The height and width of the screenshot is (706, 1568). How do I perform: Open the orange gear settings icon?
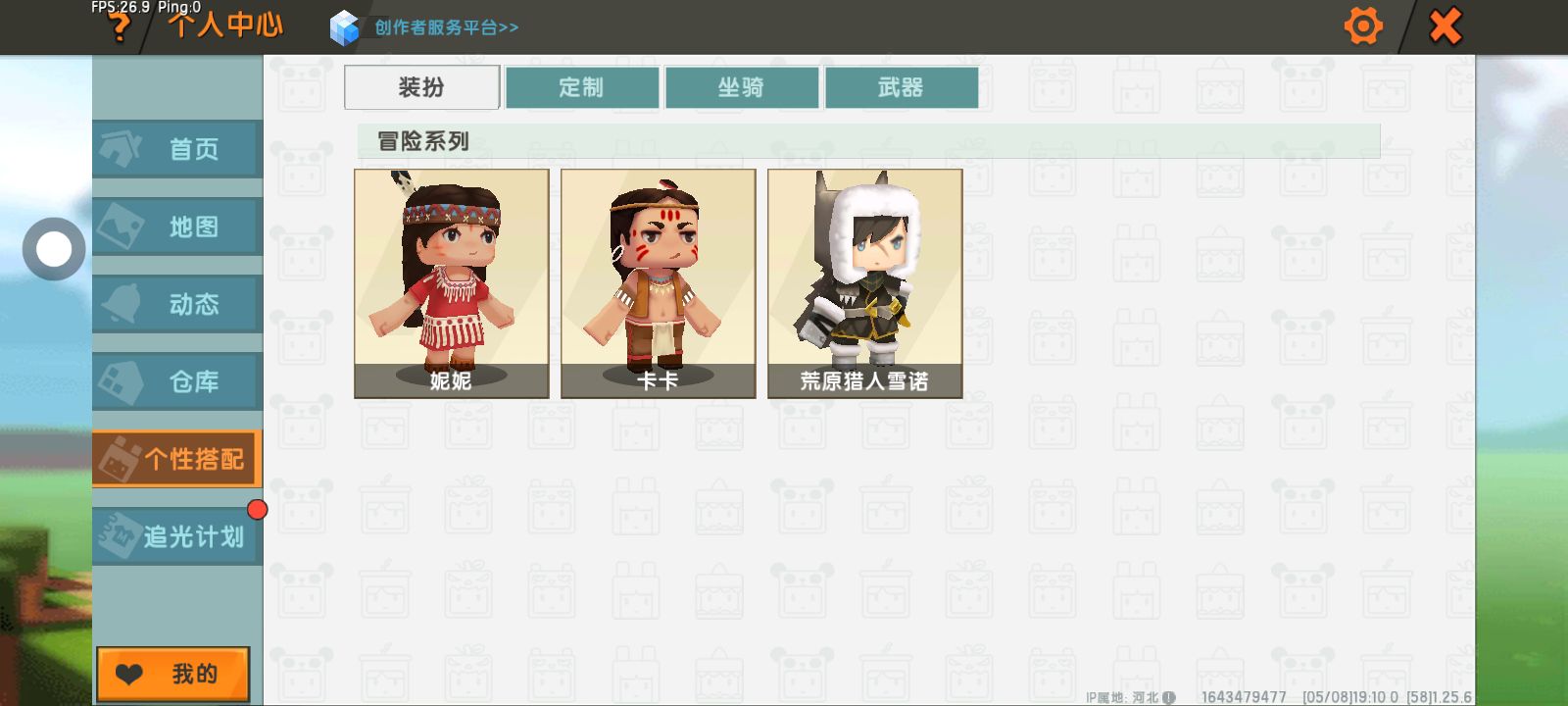coord(1363,26)
